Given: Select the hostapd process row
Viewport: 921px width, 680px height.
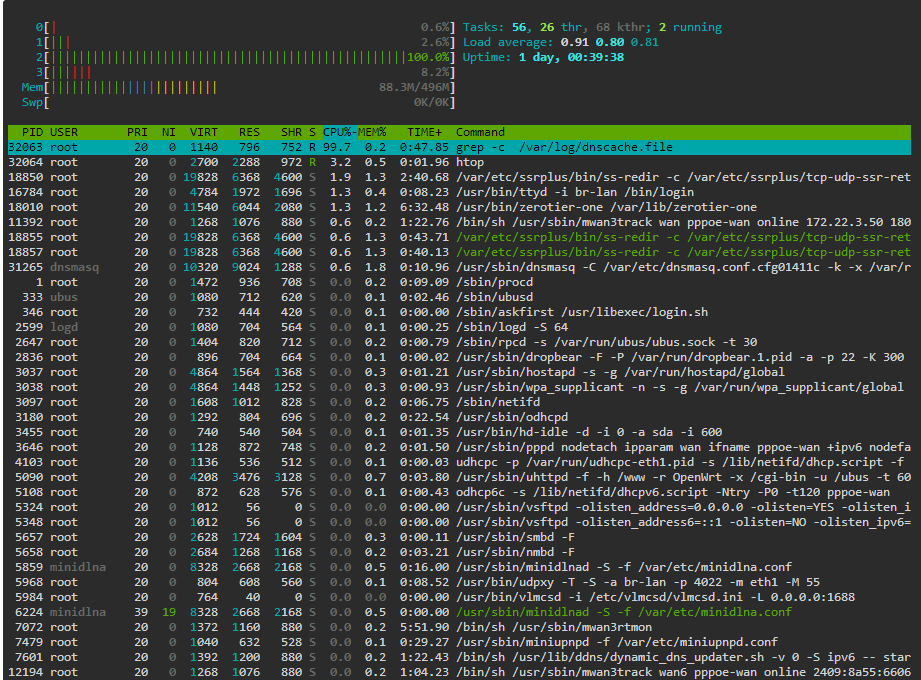Looking at the screenshot, I should coord(459,372).
